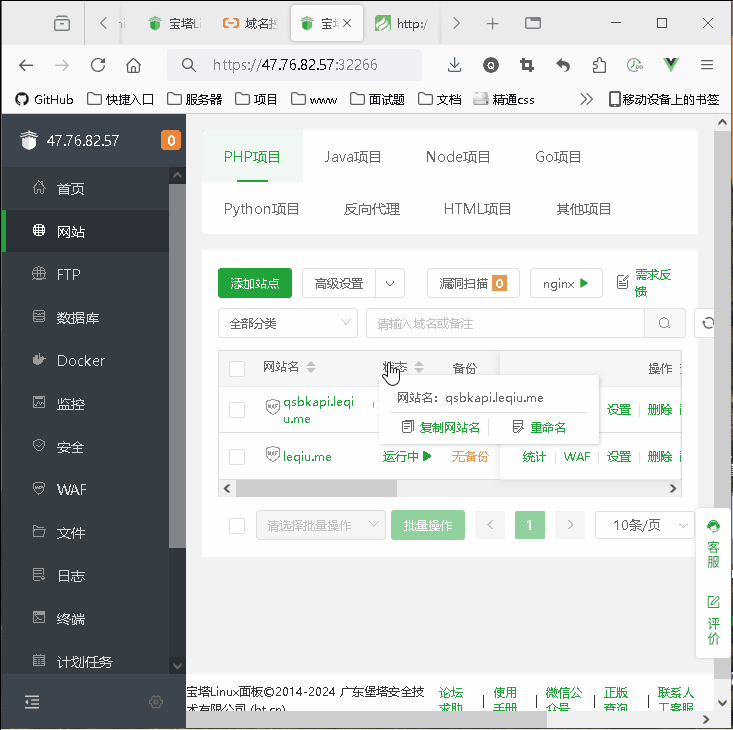The height and width of the screenshot is (730, 733).
Task: Click the table horizontal scrollbar thumb
Action: click(316, 488)
